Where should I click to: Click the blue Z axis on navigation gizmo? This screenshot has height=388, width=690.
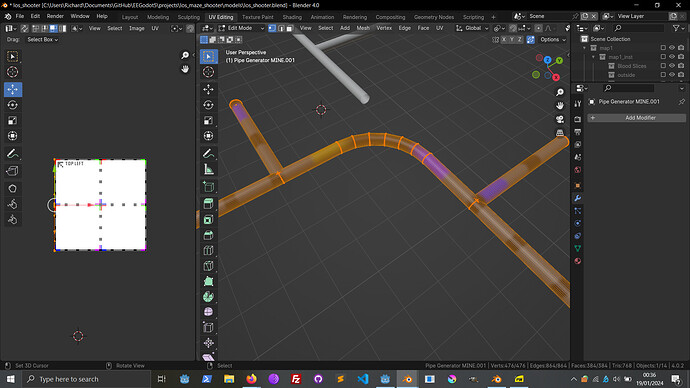coord(547,60)
